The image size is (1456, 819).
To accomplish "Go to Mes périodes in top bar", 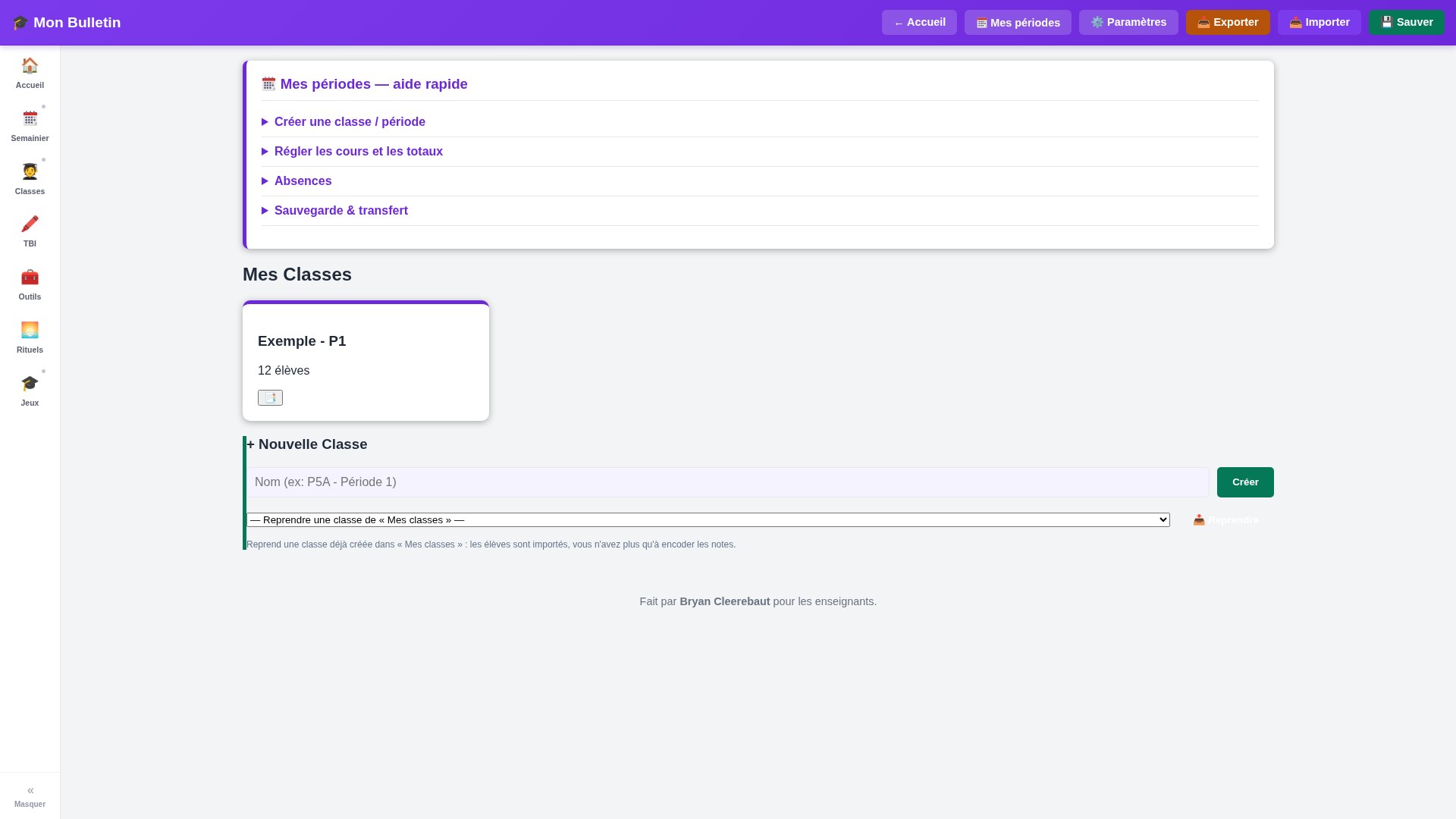I will 1018,23.
